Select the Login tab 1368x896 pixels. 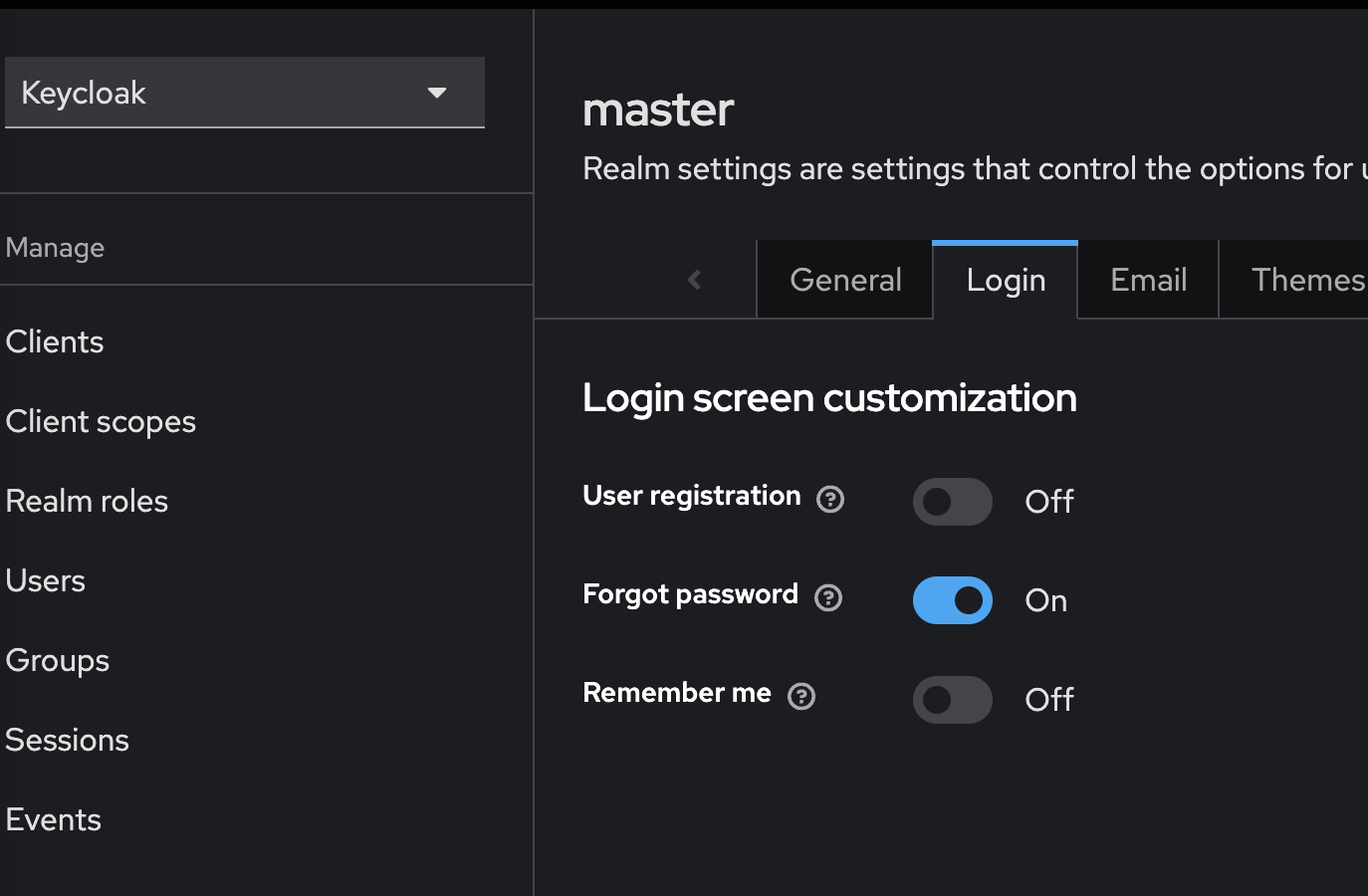click(1006, 280)
